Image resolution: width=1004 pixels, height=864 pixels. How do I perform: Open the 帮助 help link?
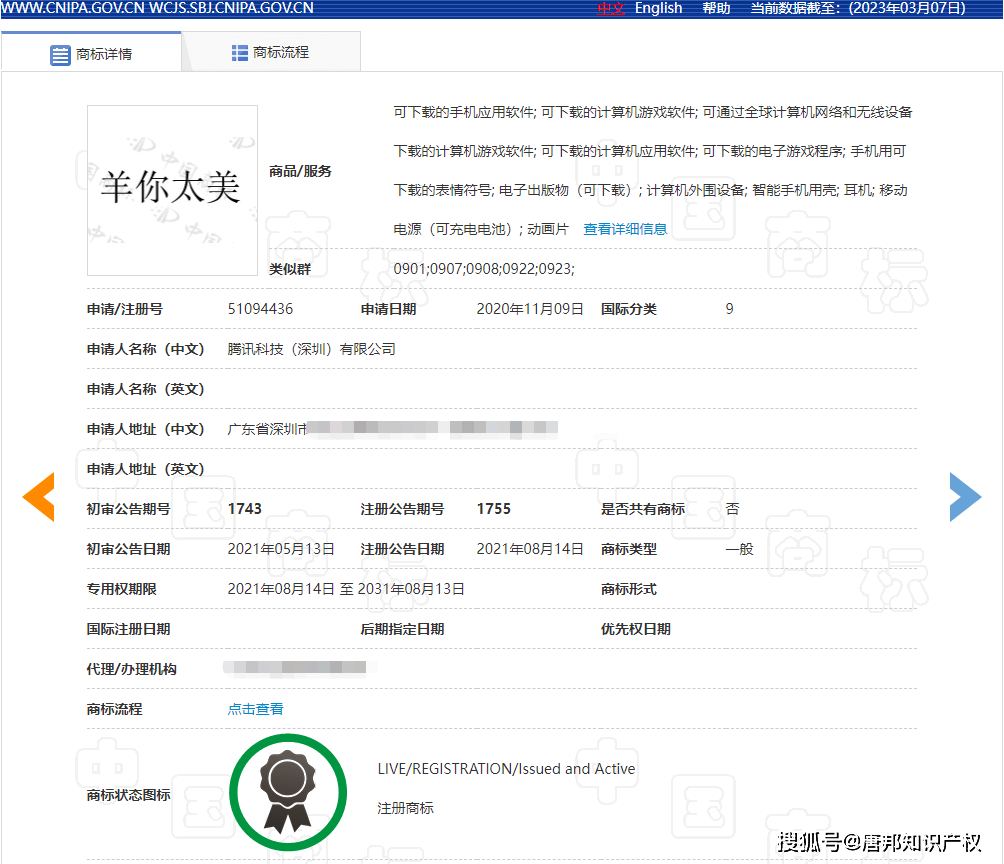point(716,8)
